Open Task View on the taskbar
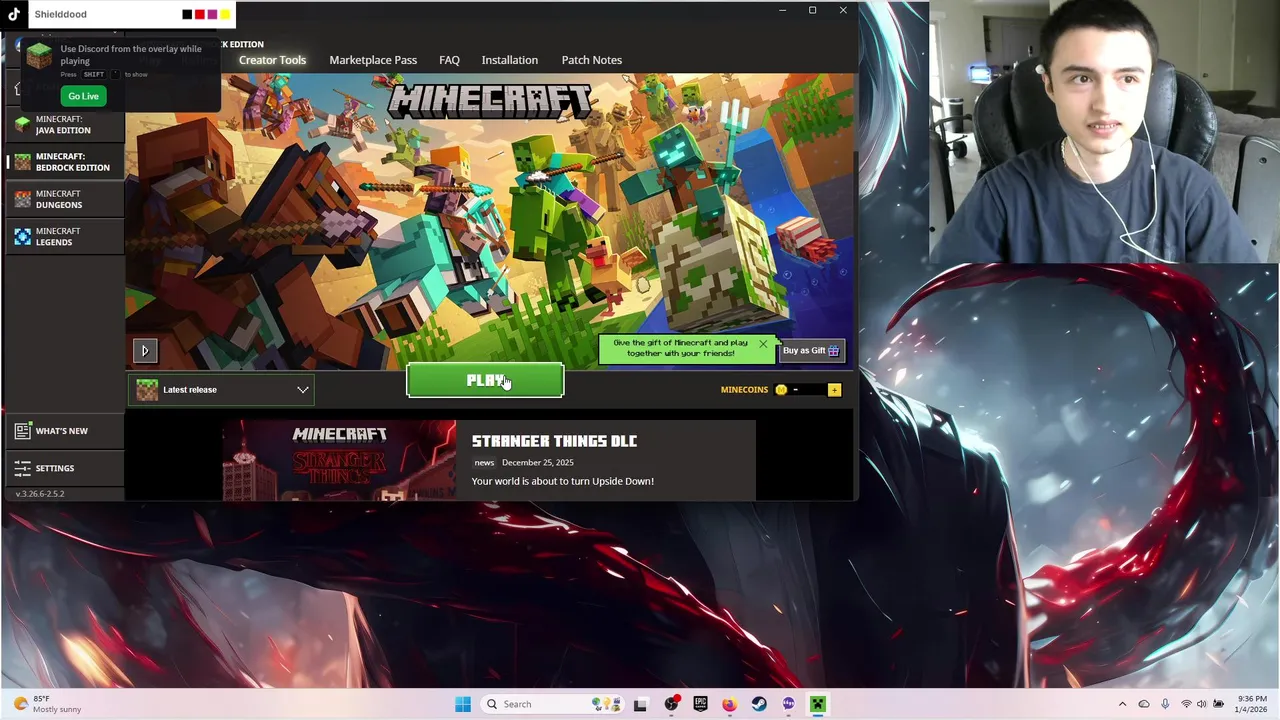Viewport: 1280px width, 720px height. (640, 704)
